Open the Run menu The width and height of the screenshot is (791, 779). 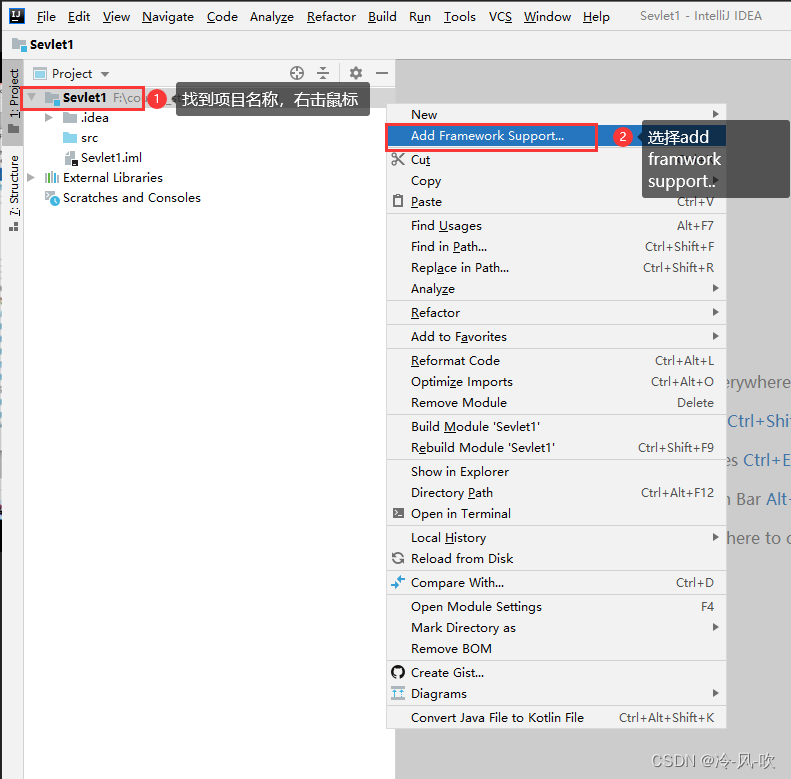(420, 17)
